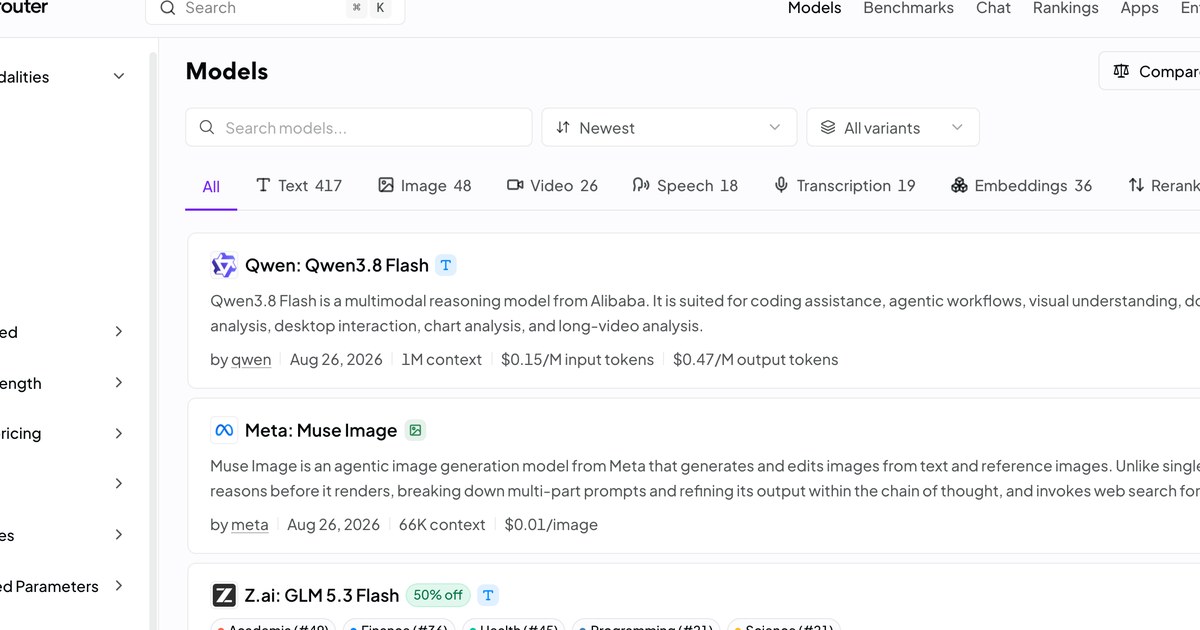Screen dimensions: 1200x630
Task: Expand the sidebar section ending in 'ricing'
Action: click(119, 433)
